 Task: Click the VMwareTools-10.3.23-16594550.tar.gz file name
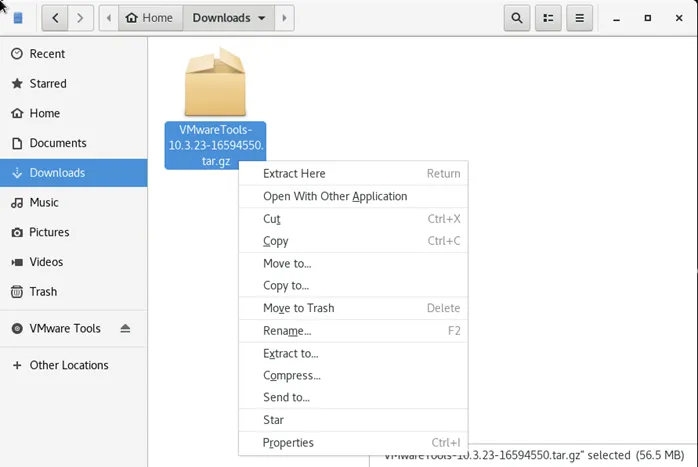[215, 146]
